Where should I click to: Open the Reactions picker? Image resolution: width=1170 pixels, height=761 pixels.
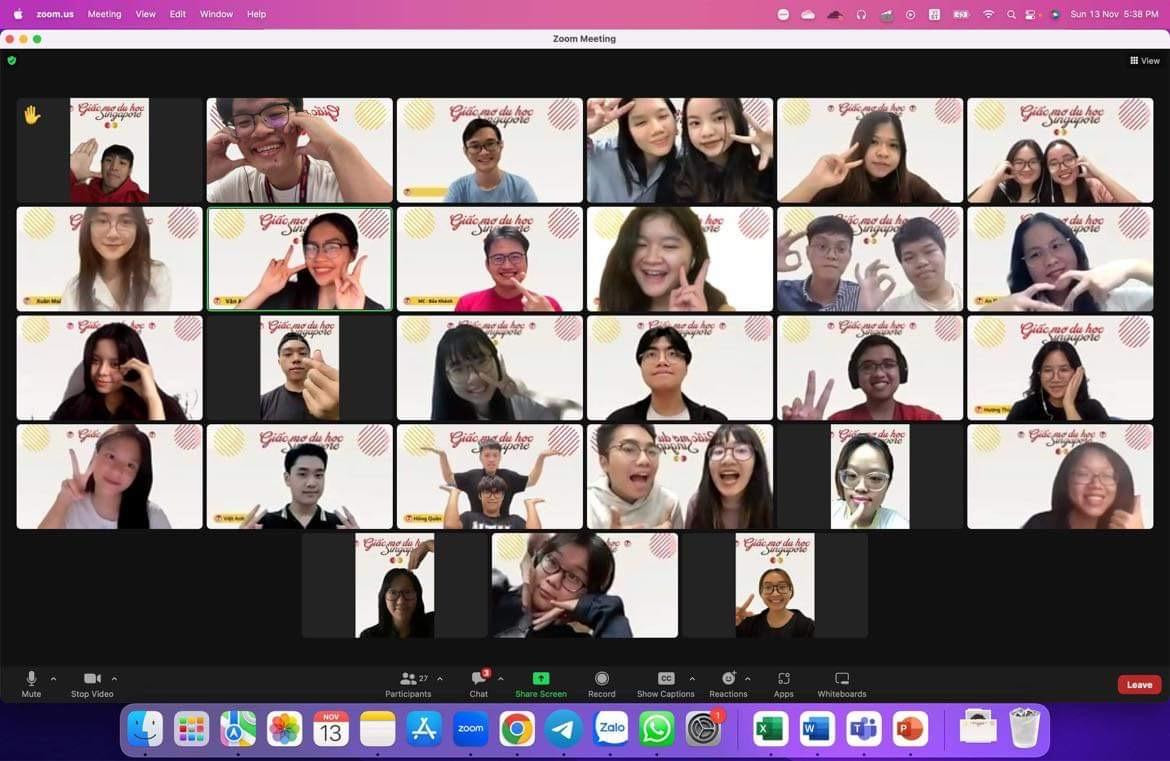pos(728,684)
